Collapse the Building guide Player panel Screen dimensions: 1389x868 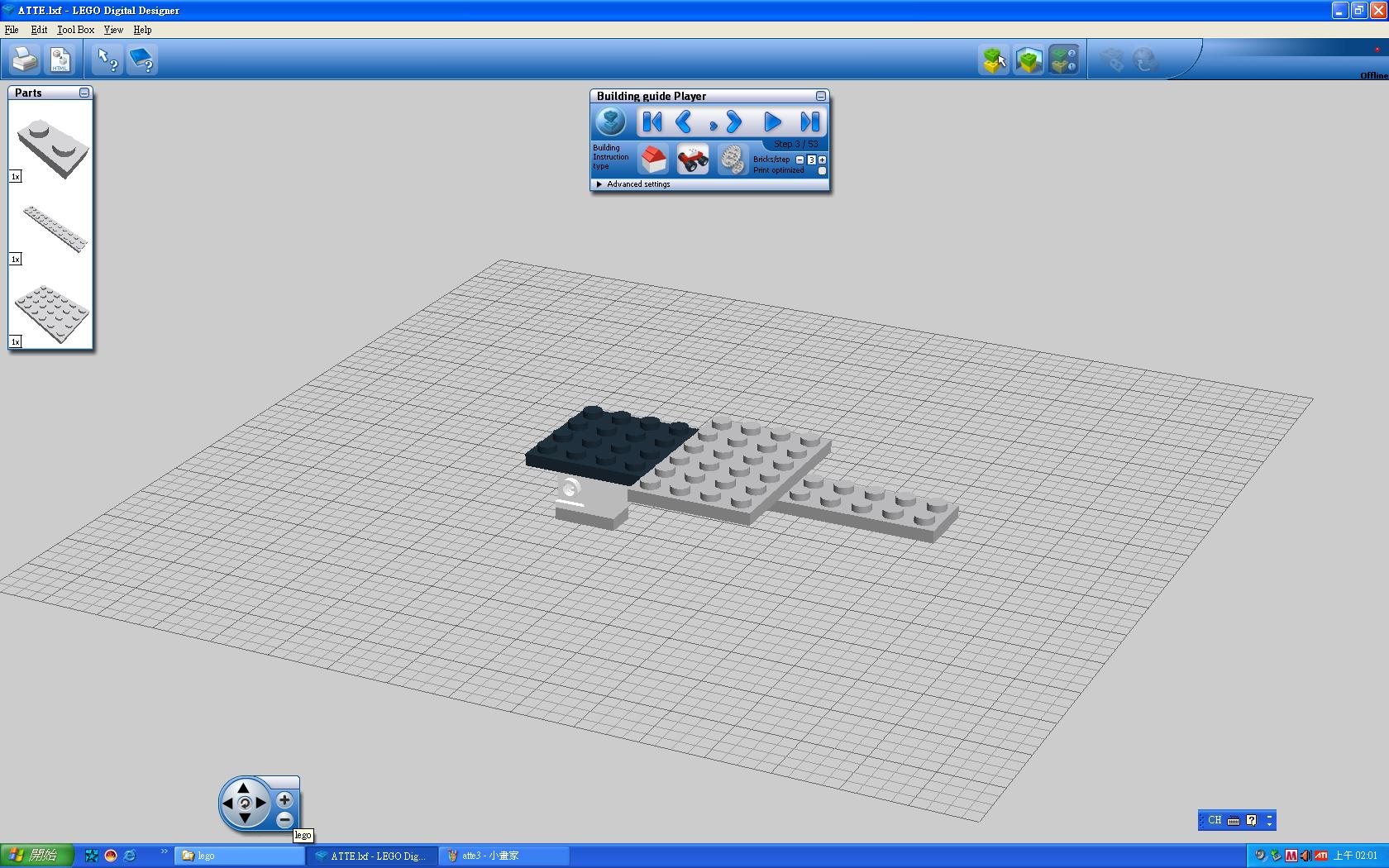[820, 96]
